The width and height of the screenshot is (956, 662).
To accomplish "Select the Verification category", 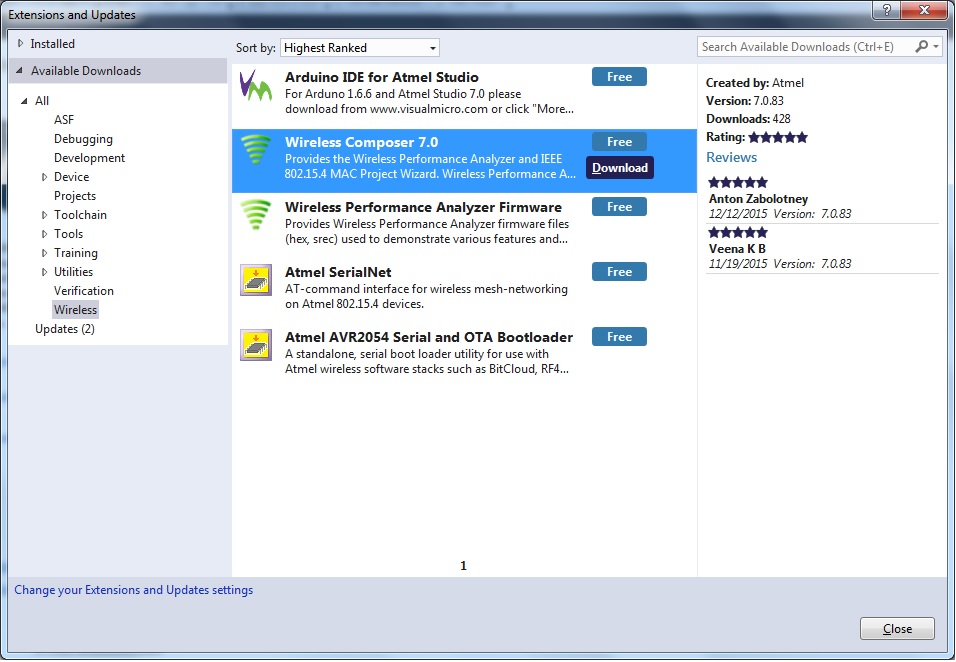I will tap(84, 291).
